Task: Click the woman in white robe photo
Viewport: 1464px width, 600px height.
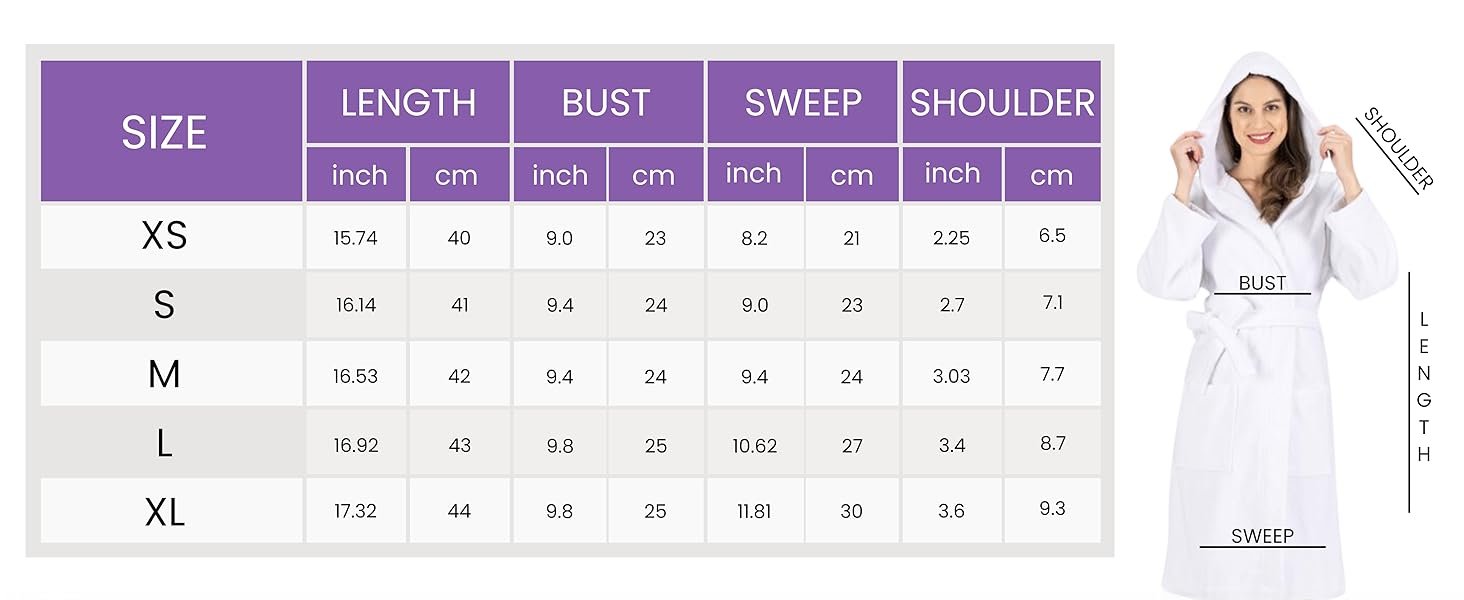Action: tap(1266, 325)
